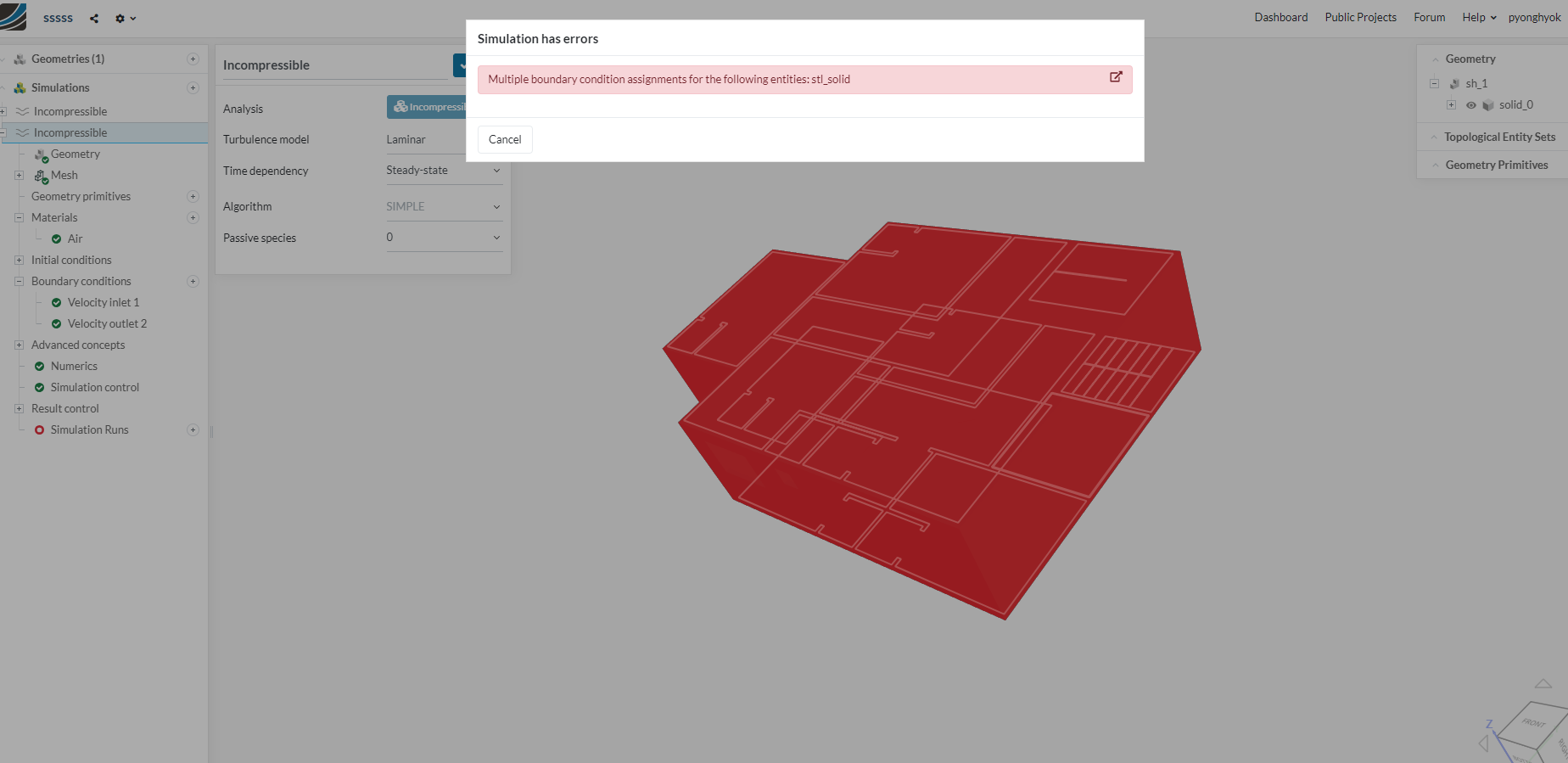Click the share project icon
The image size is (1568, 763).
94,18
